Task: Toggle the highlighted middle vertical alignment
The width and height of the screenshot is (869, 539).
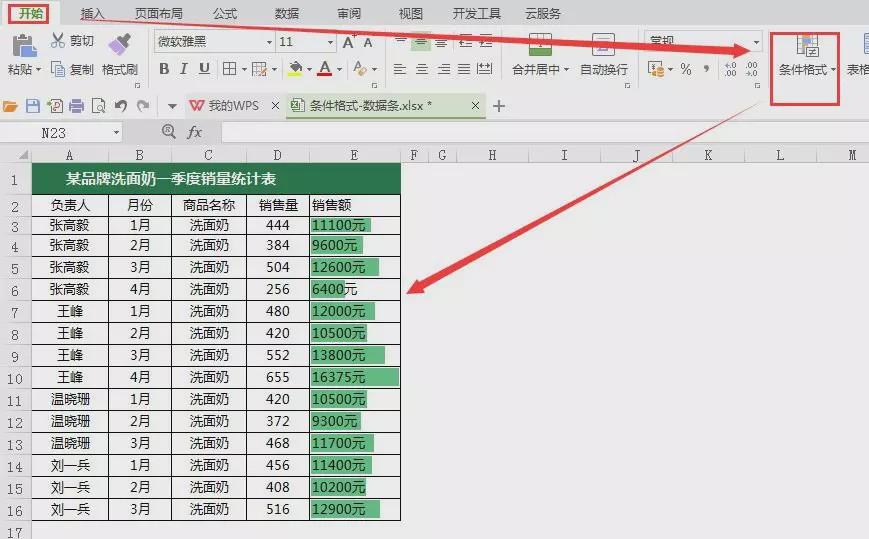Action: (421, 42)
